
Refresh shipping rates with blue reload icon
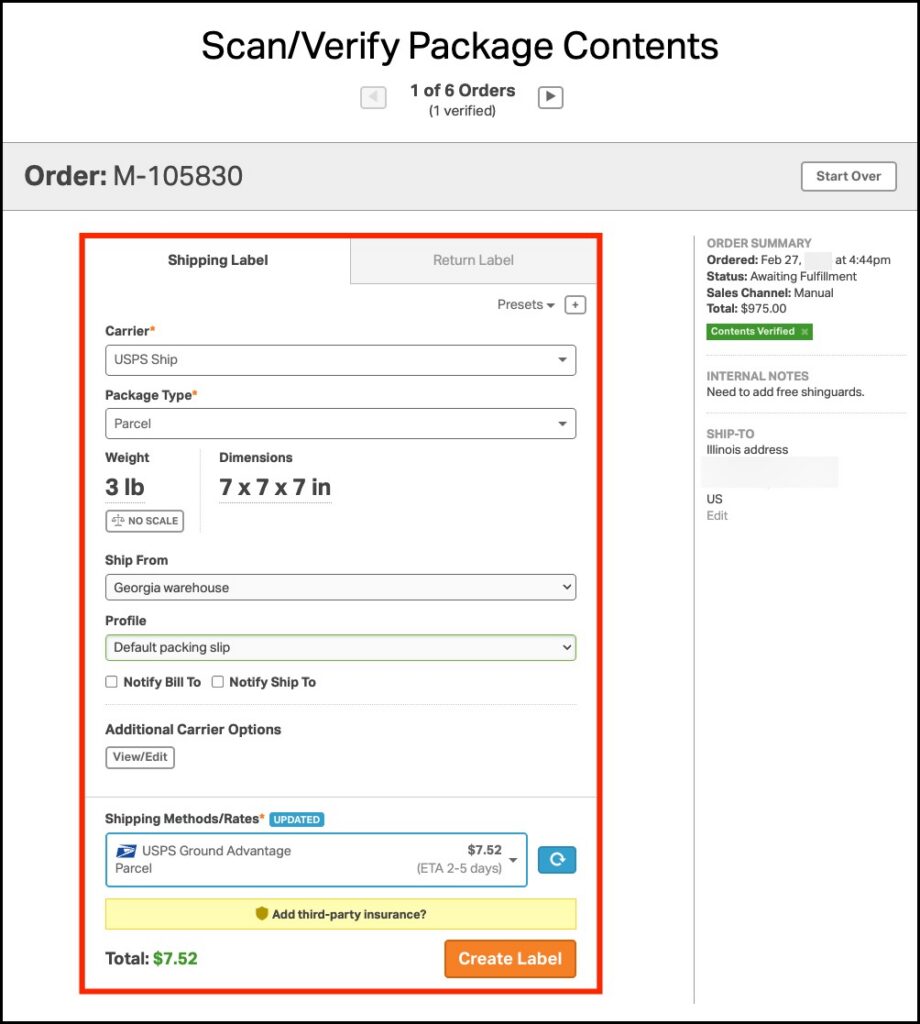(557, 860)
